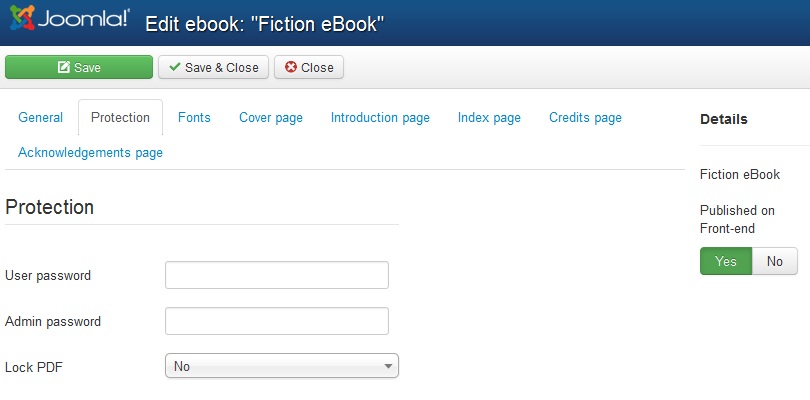Go to the Cover page tab
810x400 pixels.
click(x=271, y=117)
